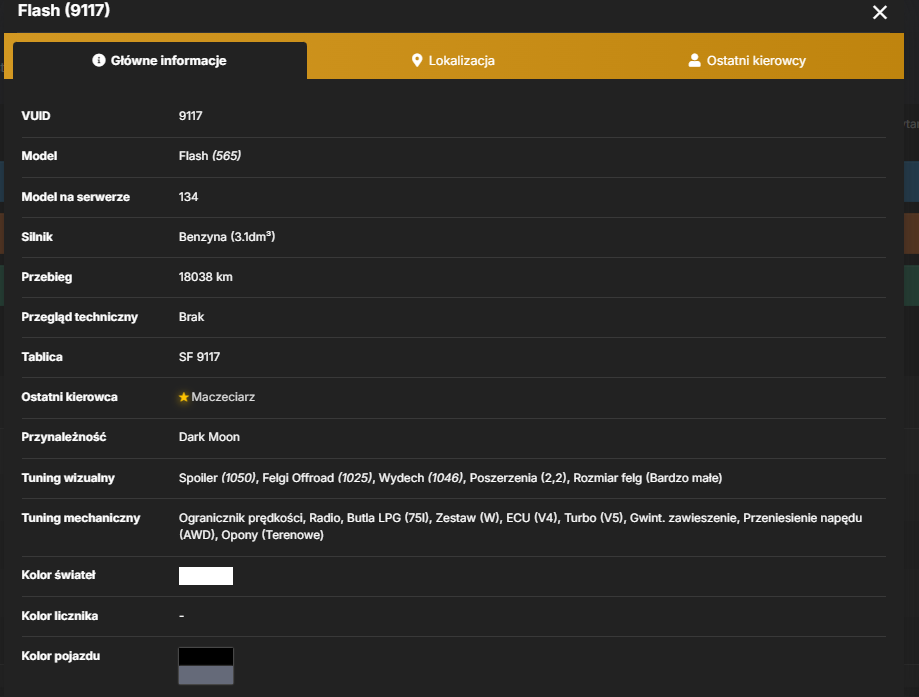The width and height of the screenshot is (919, 697).
Task: Click the Tuning wizualny parts list
Action: click(450, 478)
